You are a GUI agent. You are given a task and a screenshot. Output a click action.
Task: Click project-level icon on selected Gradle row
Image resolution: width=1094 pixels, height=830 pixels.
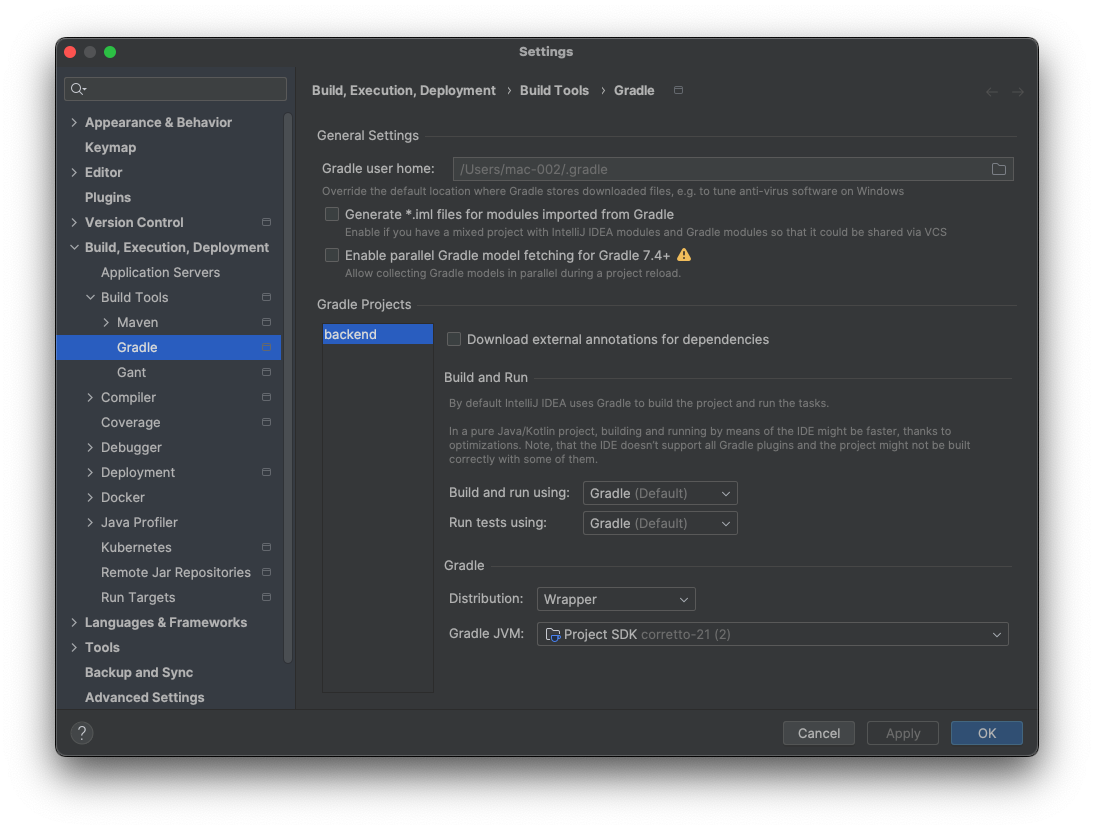267,347
